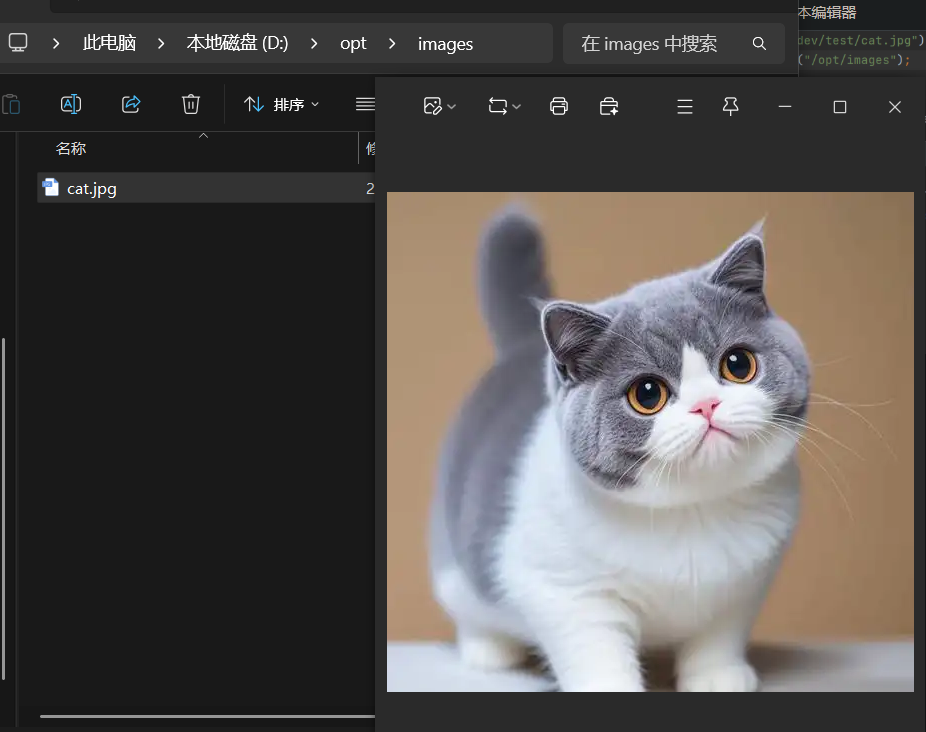The width and height of the screenshot is (926, 732).
Task: Toggle the always-on-top pin in Photos
Action: coord(730,106)
